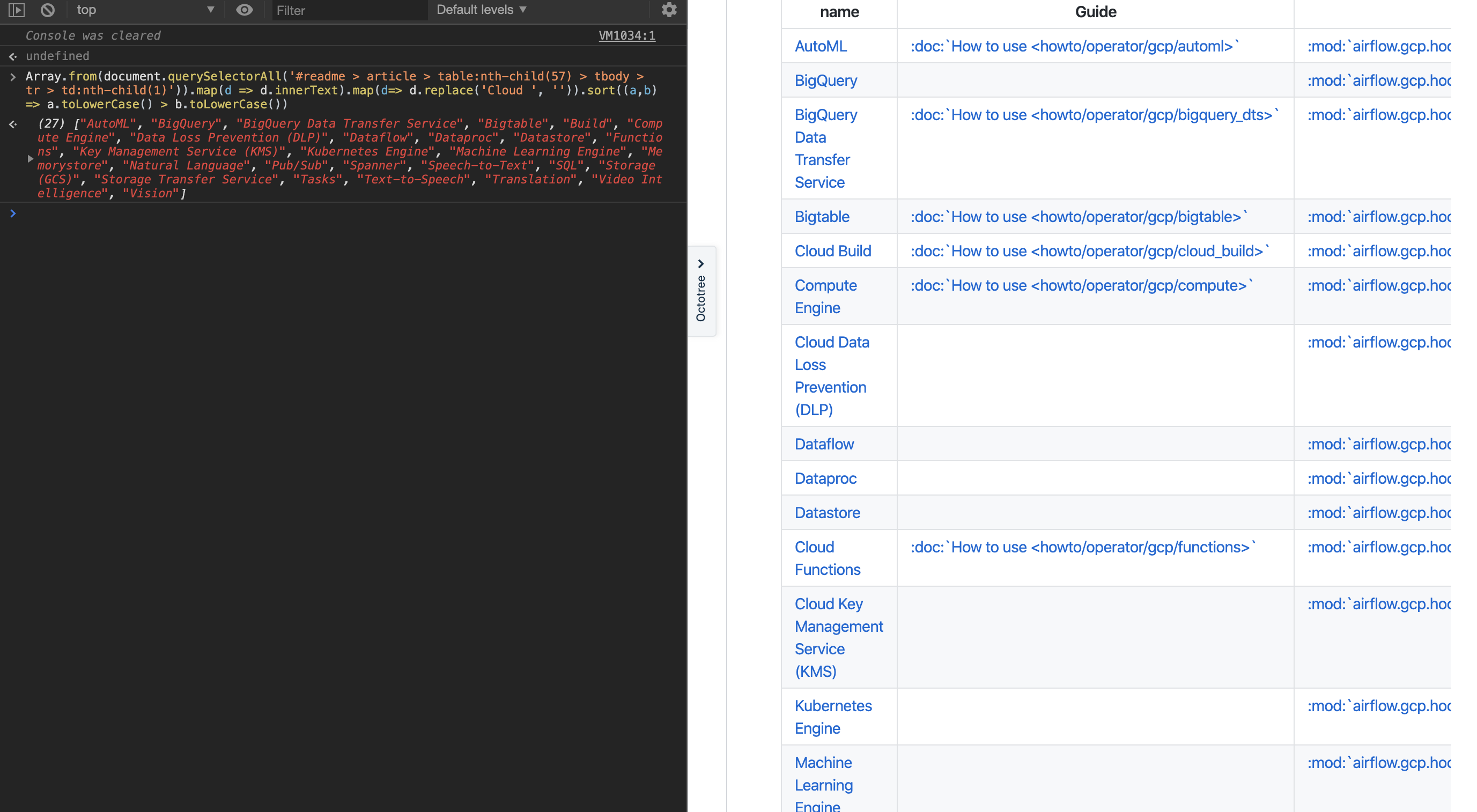Open Cloud Data Loss Prevention (DLP) link
The width and height of the screenshot is (1477, 812).
coord(832,375)
